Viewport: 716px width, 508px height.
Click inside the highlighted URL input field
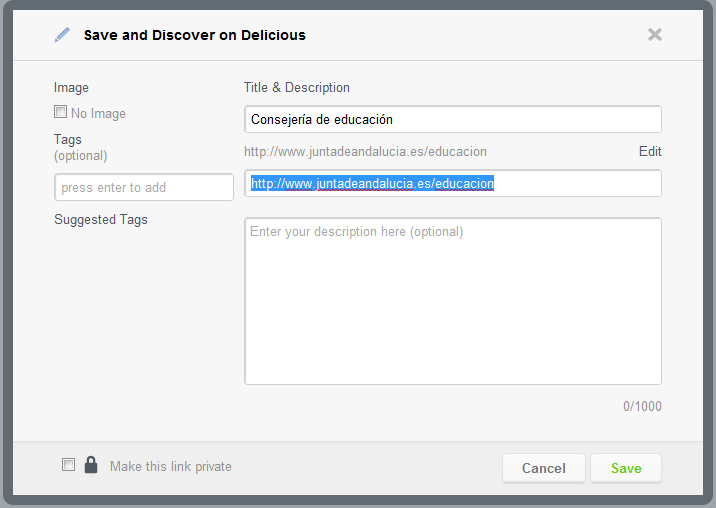point(452,183)
